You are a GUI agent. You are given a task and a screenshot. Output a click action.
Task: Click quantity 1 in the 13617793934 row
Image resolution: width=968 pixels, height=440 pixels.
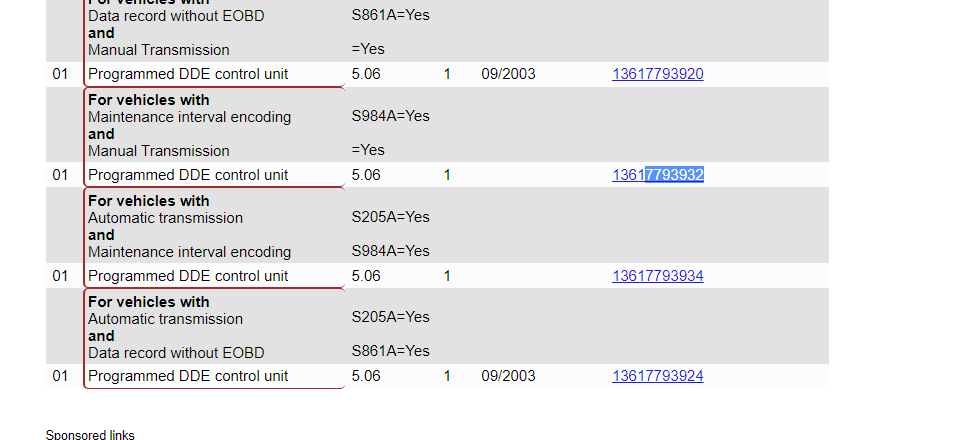(x=447, y=276)
